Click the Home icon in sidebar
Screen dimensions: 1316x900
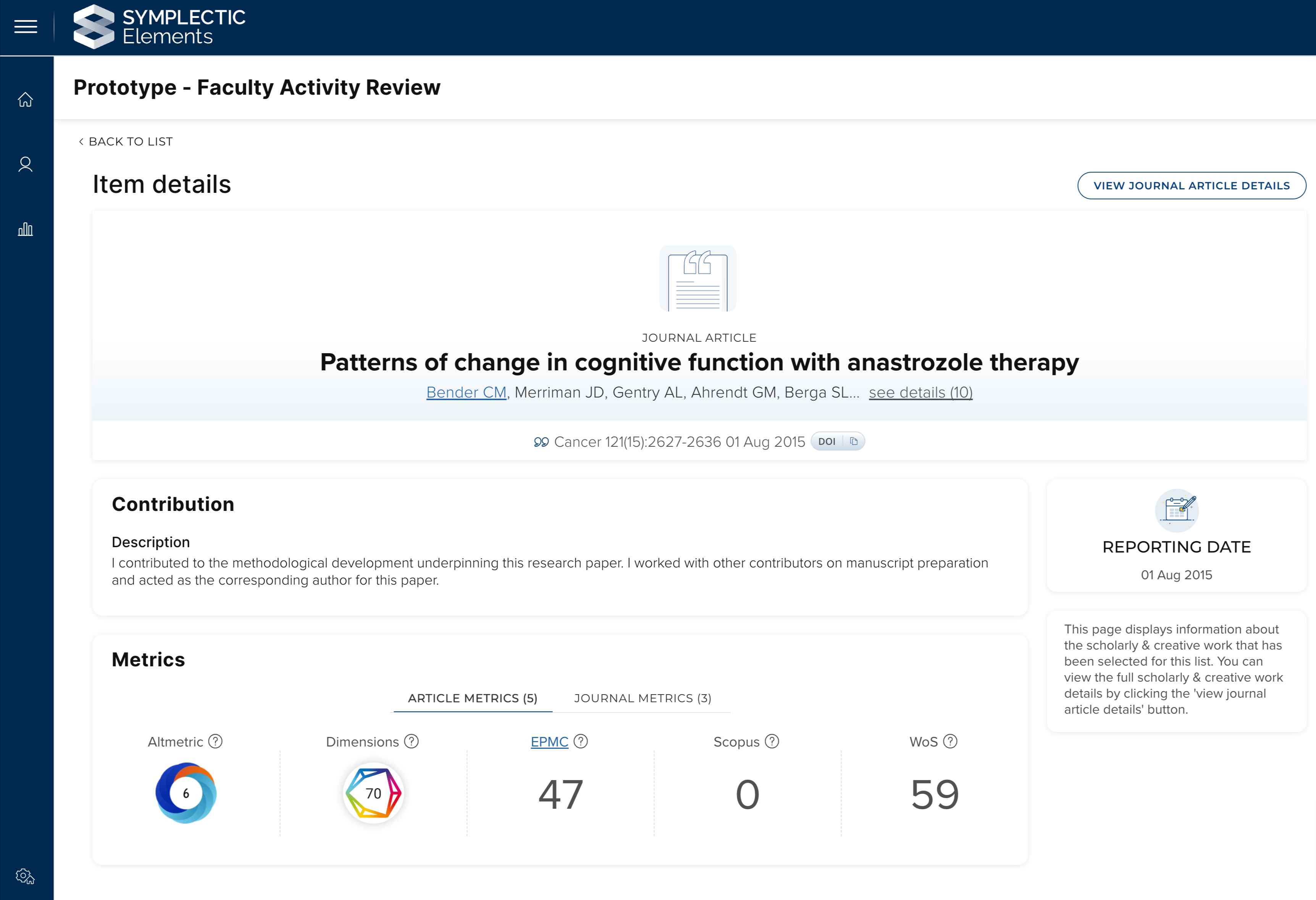tap(26, 100)
